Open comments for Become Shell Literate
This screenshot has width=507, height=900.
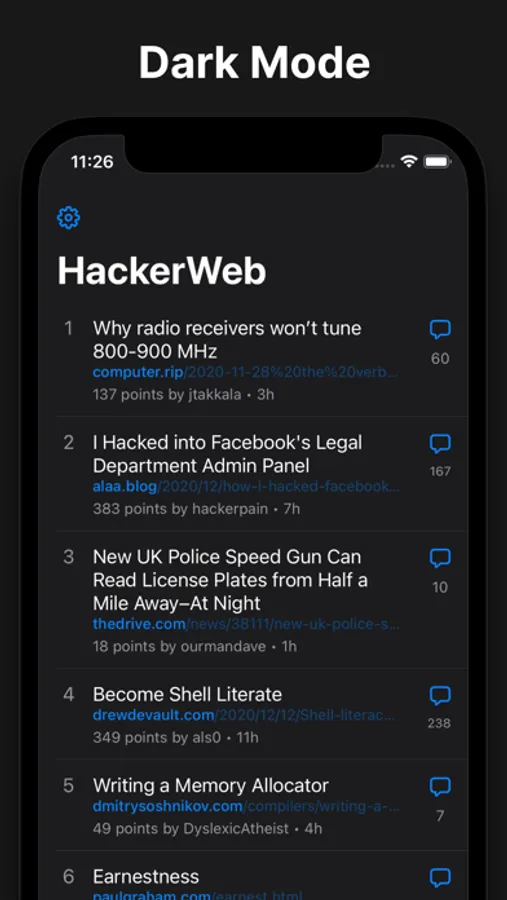click(440, 696)
